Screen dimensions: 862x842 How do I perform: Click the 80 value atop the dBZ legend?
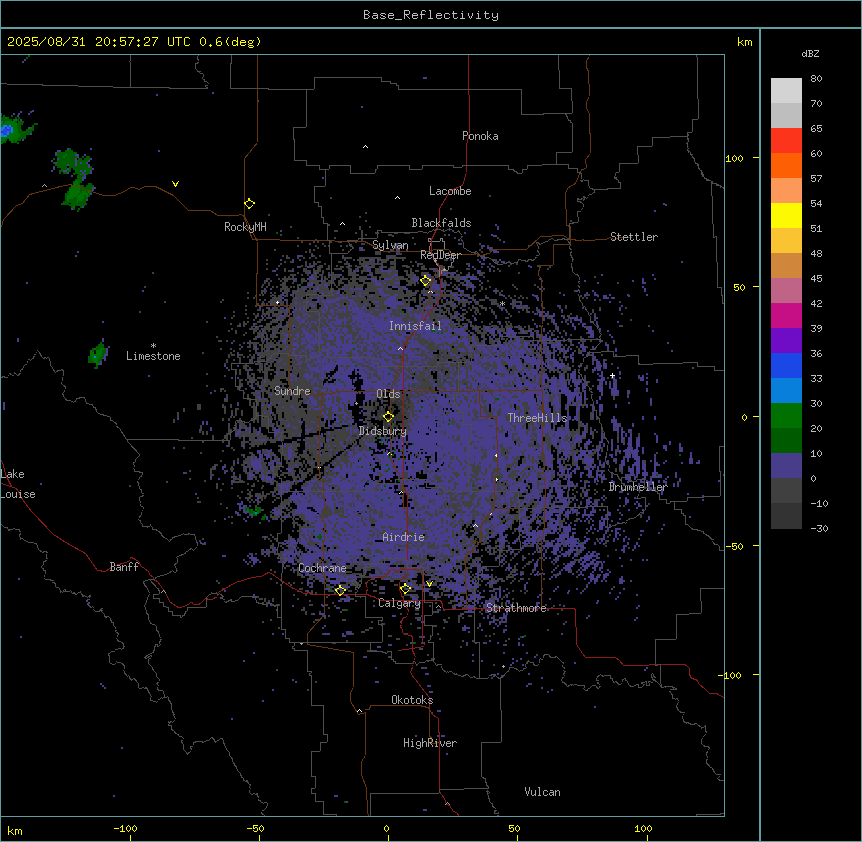click(816, 79)
